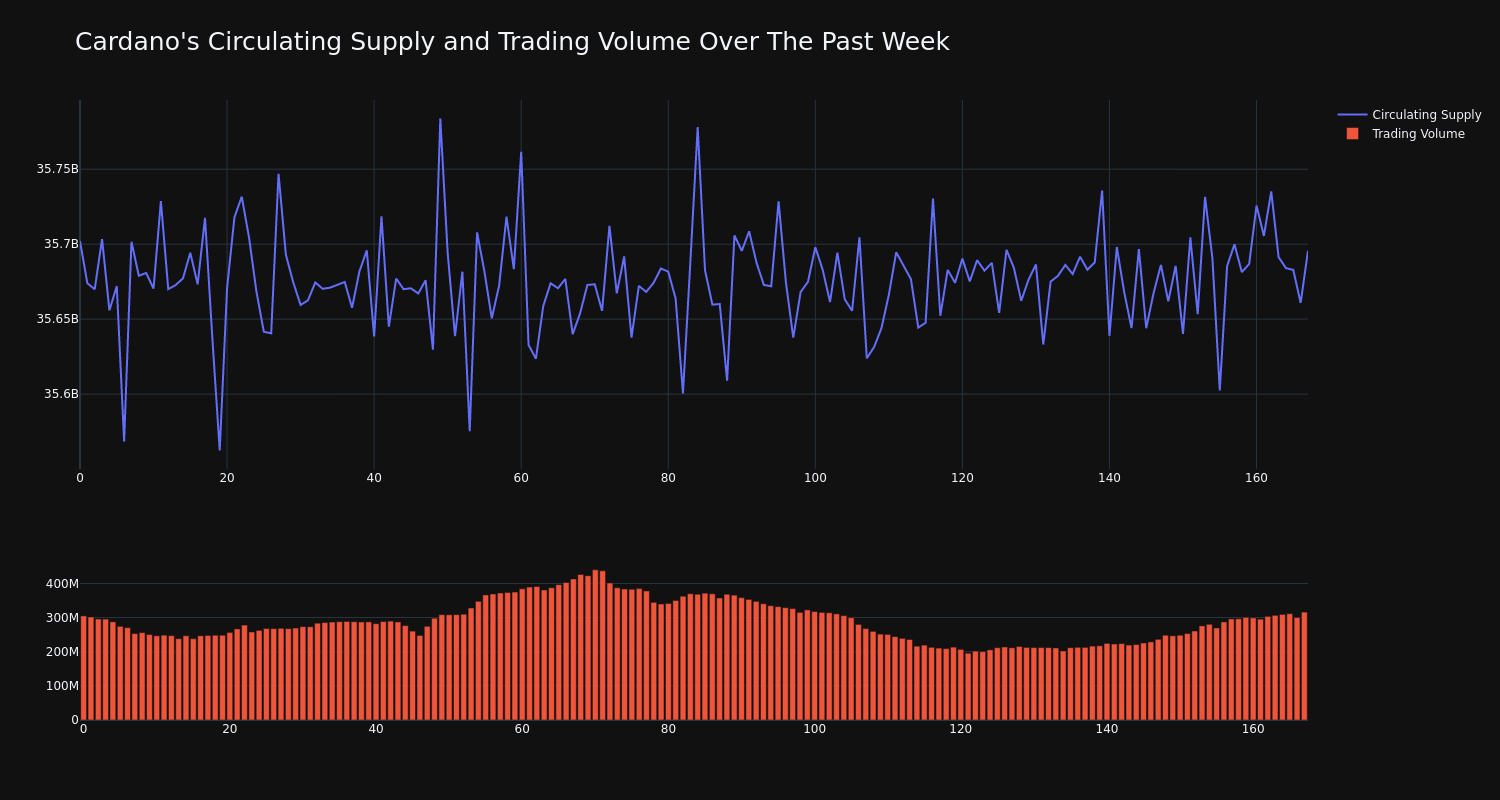Click the supply line peak near hour 49
1500x800 pixels.
(x=440, y=120)
